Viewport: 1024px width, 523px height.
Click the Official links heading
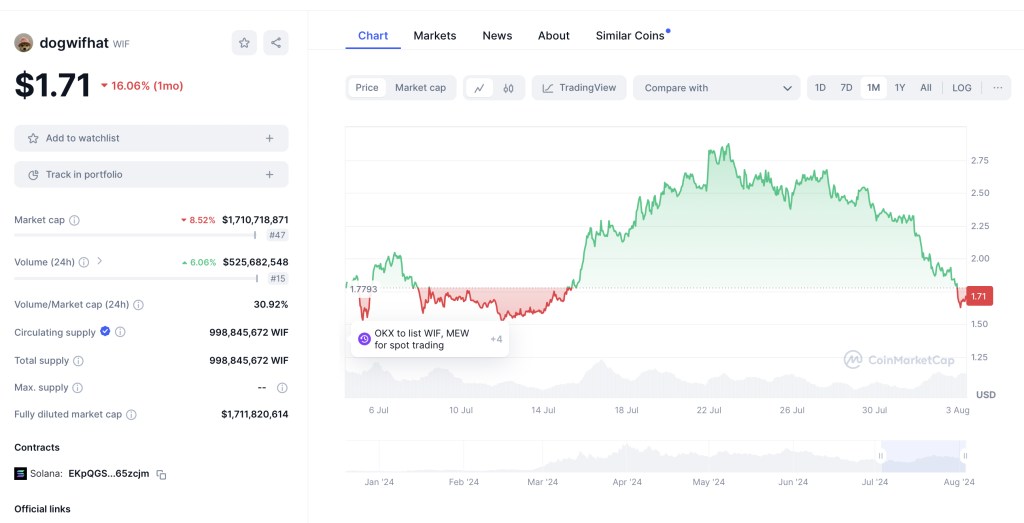tap(42, 509)
